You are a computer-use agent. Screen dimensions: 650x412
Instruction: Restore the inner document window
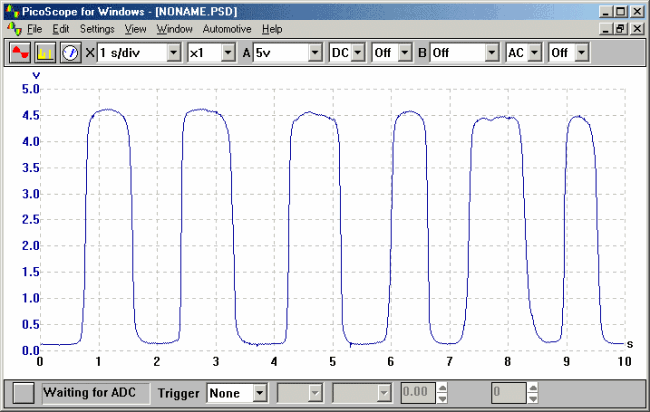coord(621,29)
